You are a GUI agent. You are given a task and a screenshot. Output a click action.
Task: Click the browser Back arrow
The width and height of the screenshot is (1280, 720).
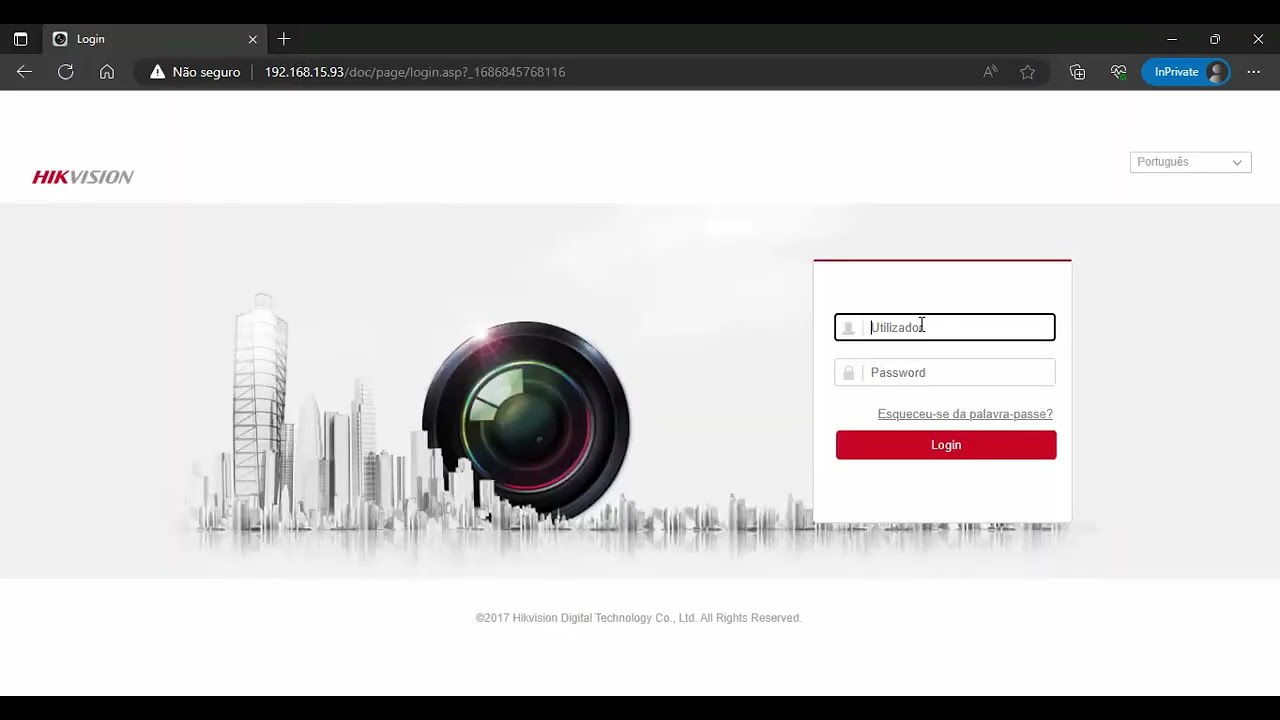click(24, 72)
